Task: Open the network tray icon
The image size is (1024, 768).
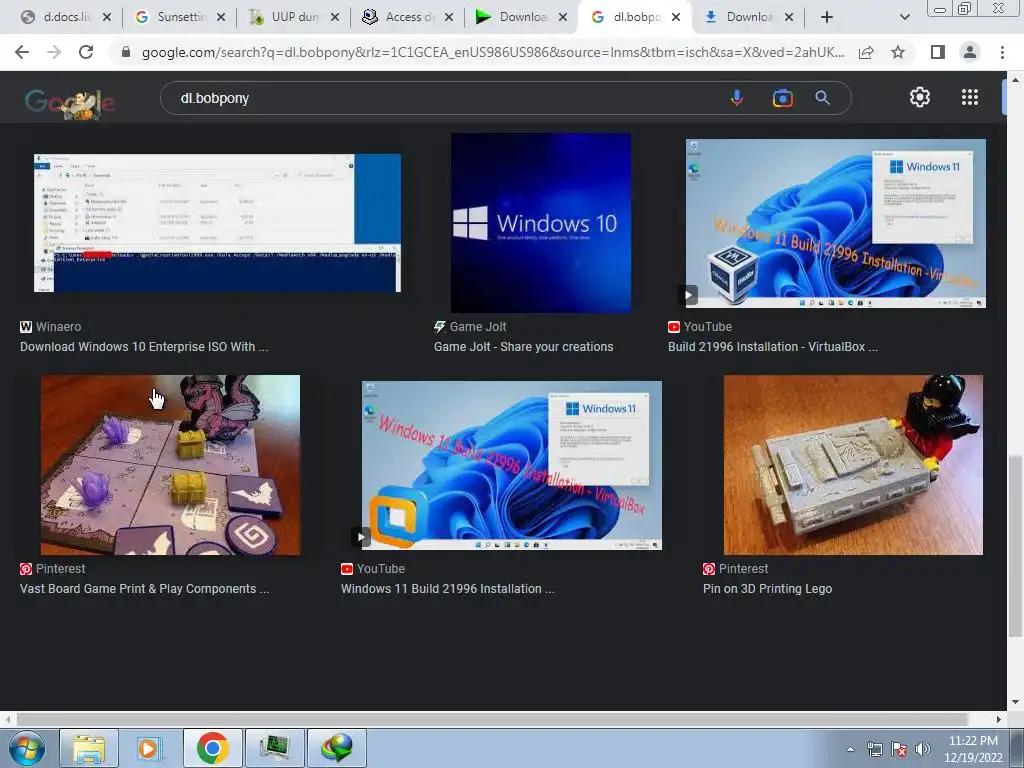Action: (x=874, y=749)
